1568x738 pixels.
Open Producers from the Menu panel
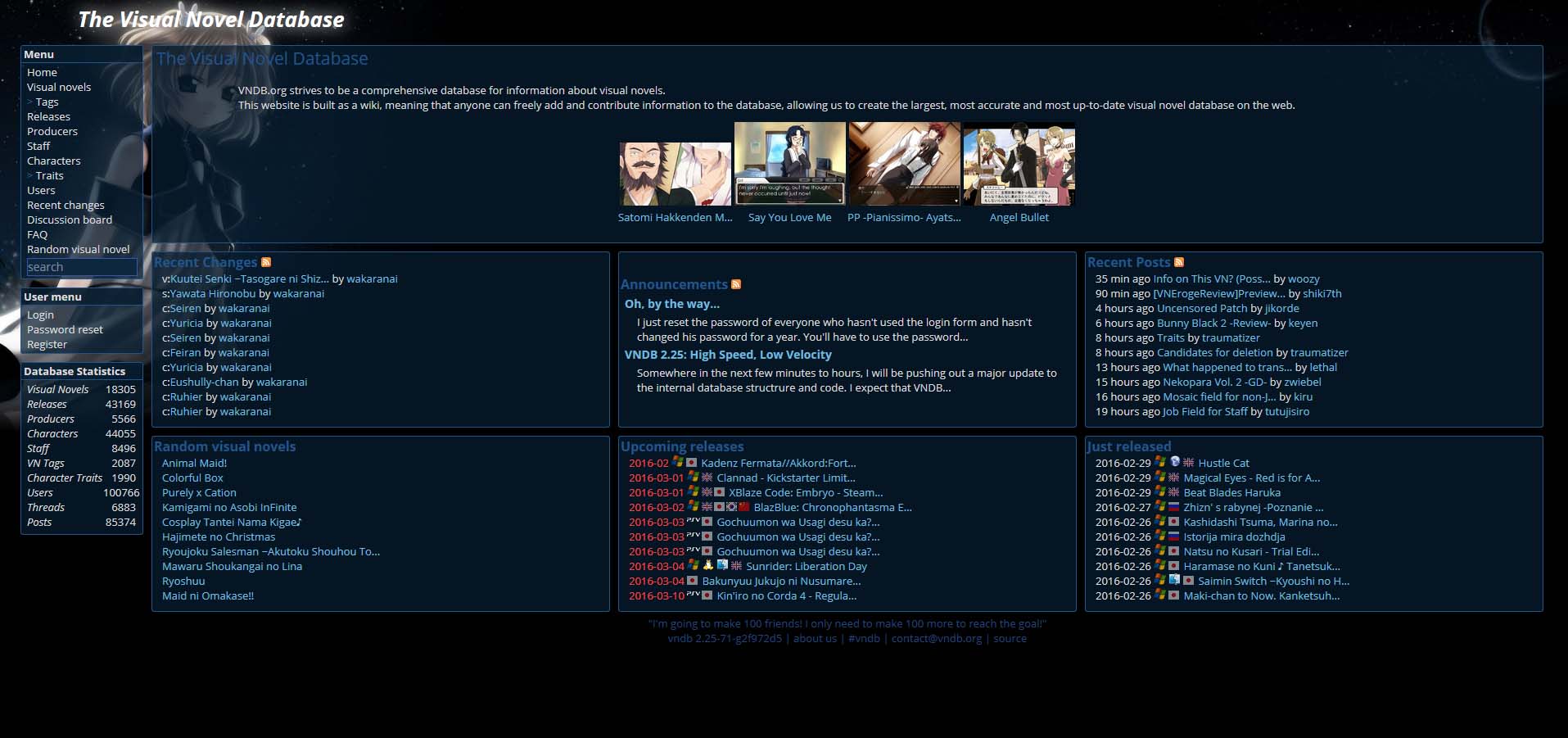point(52,131)
